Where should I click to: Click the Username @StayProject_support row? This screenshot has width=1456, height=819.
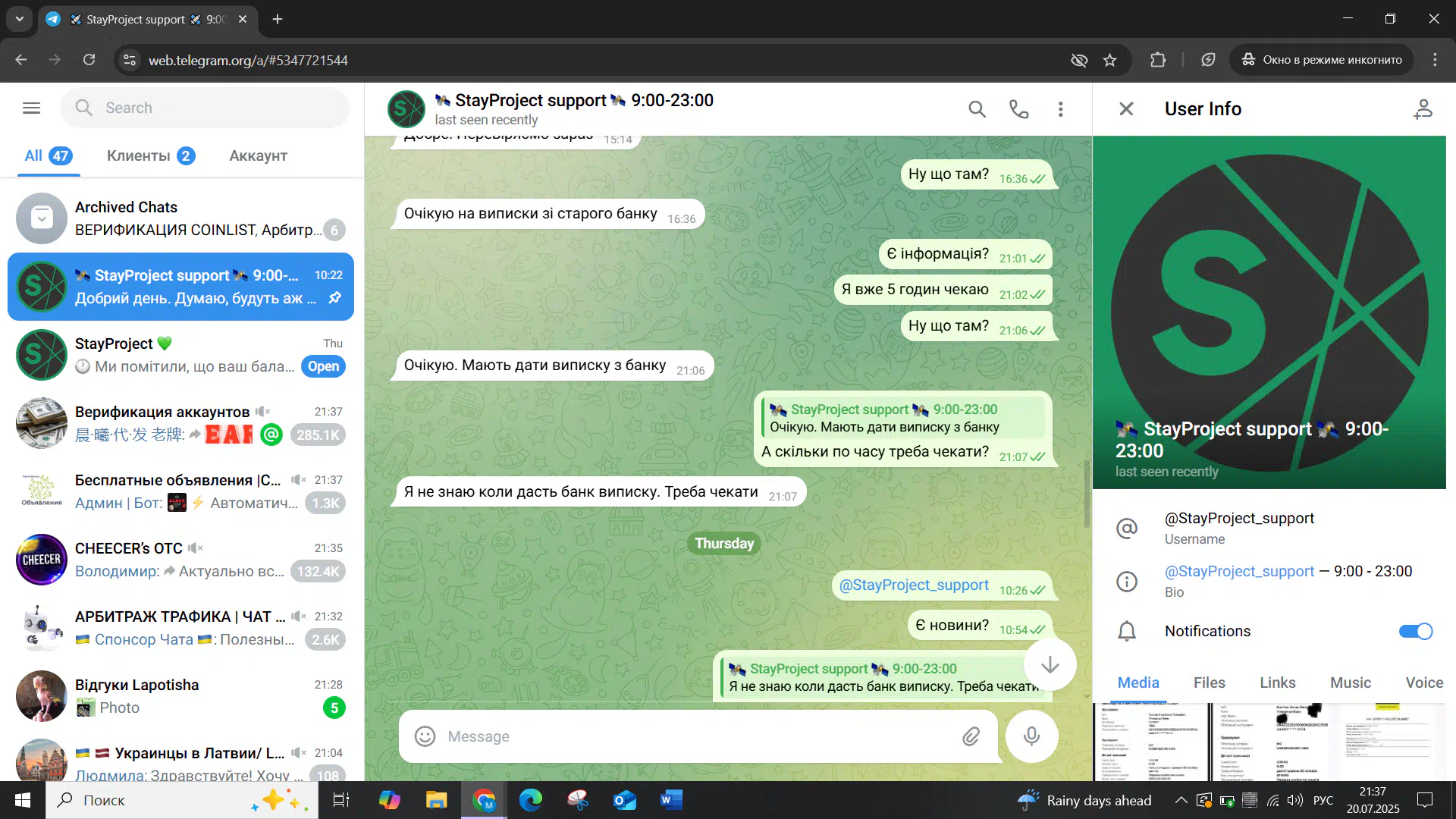coord(1269,528)
